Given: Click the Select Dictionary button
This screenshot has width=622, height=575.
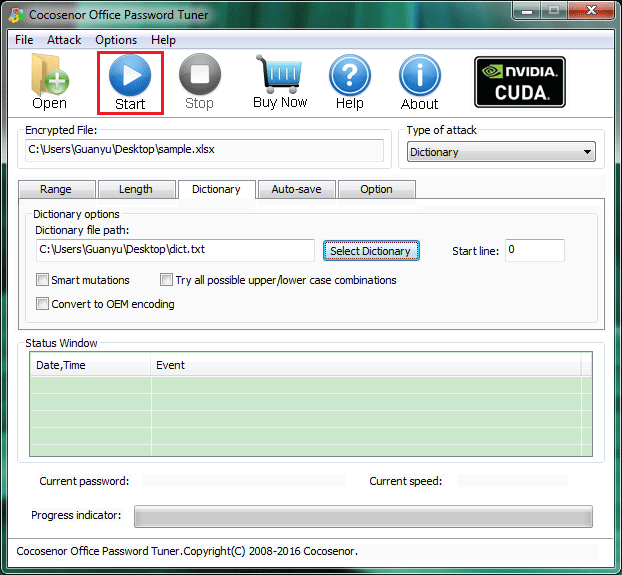Looking at the screenshot, I should click(371, 251).
